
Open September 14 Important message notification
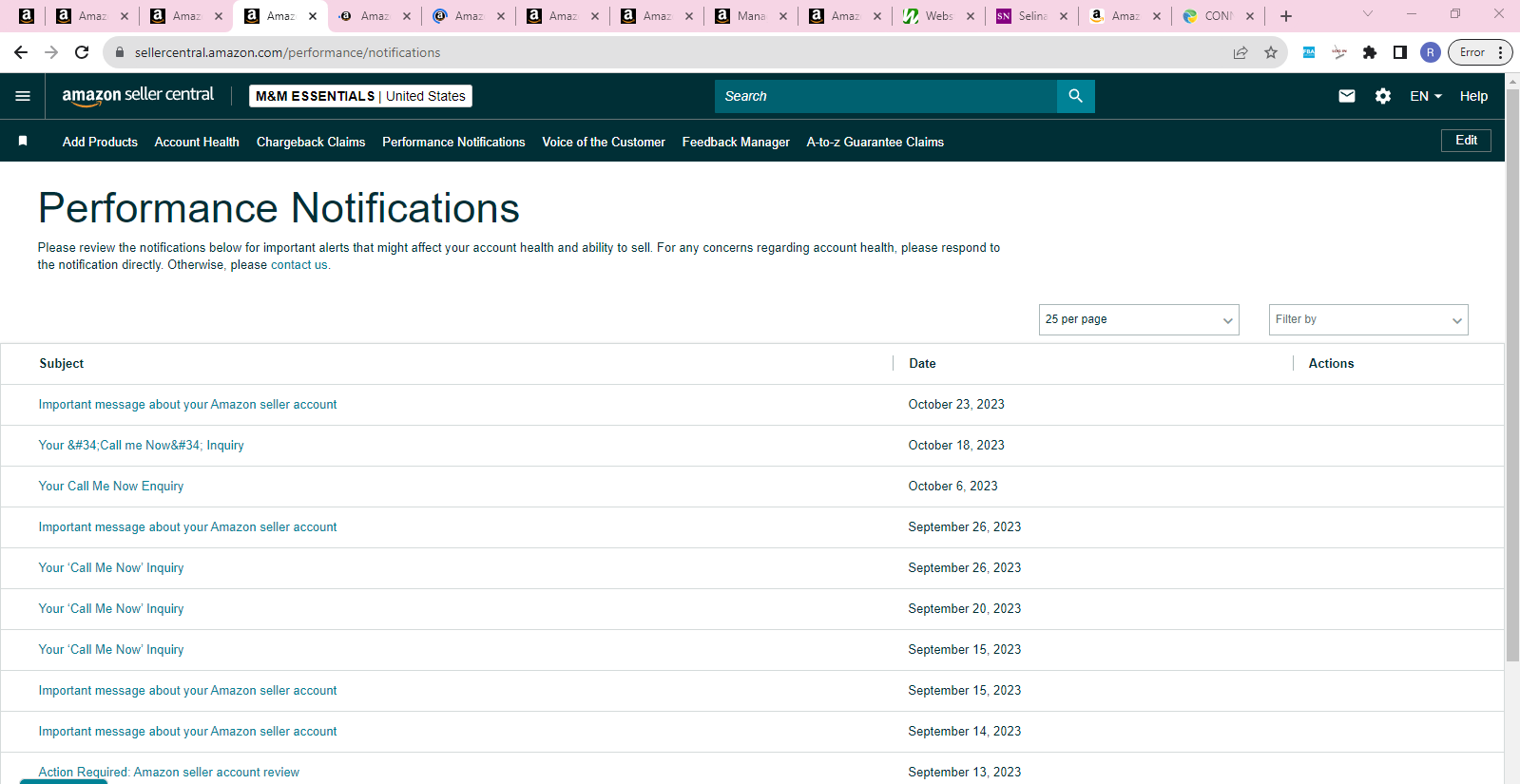187,732
